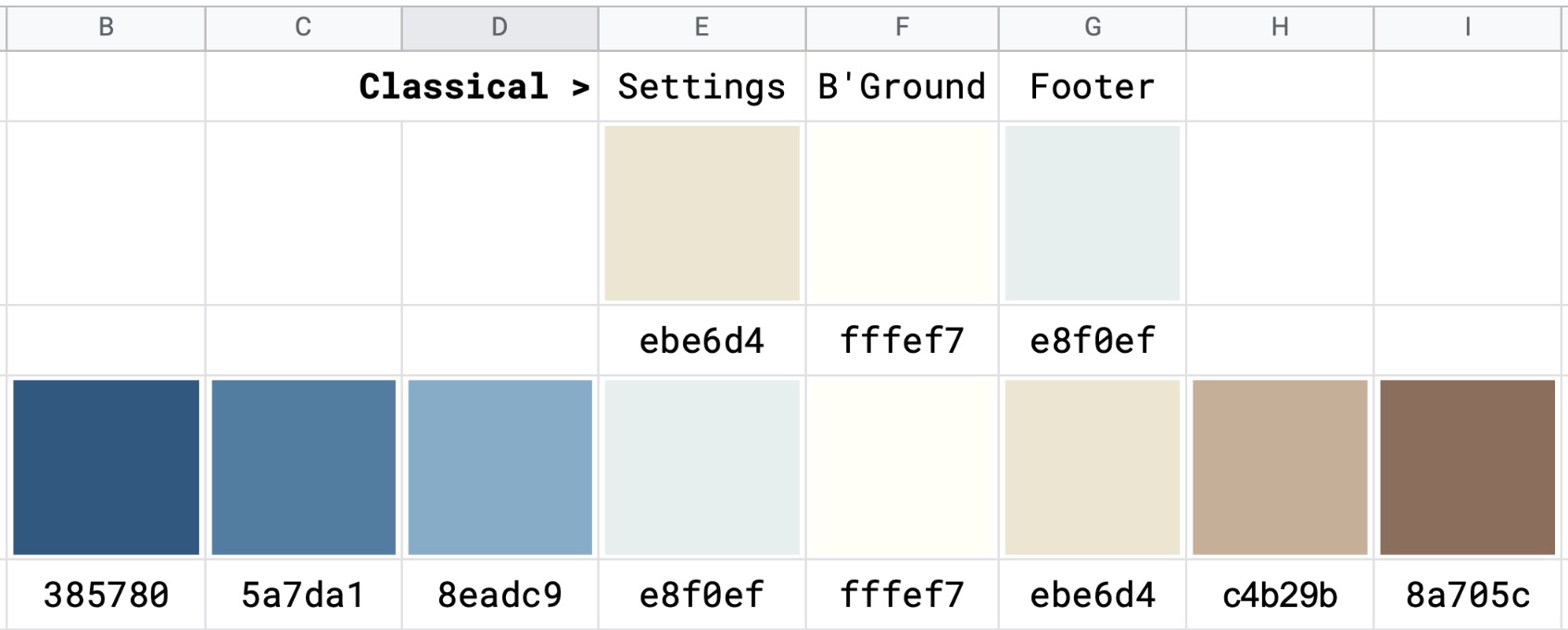Select the brown 8a705c swatch cell
Screen dimensions: 1568x630
tap(1467, 467)
